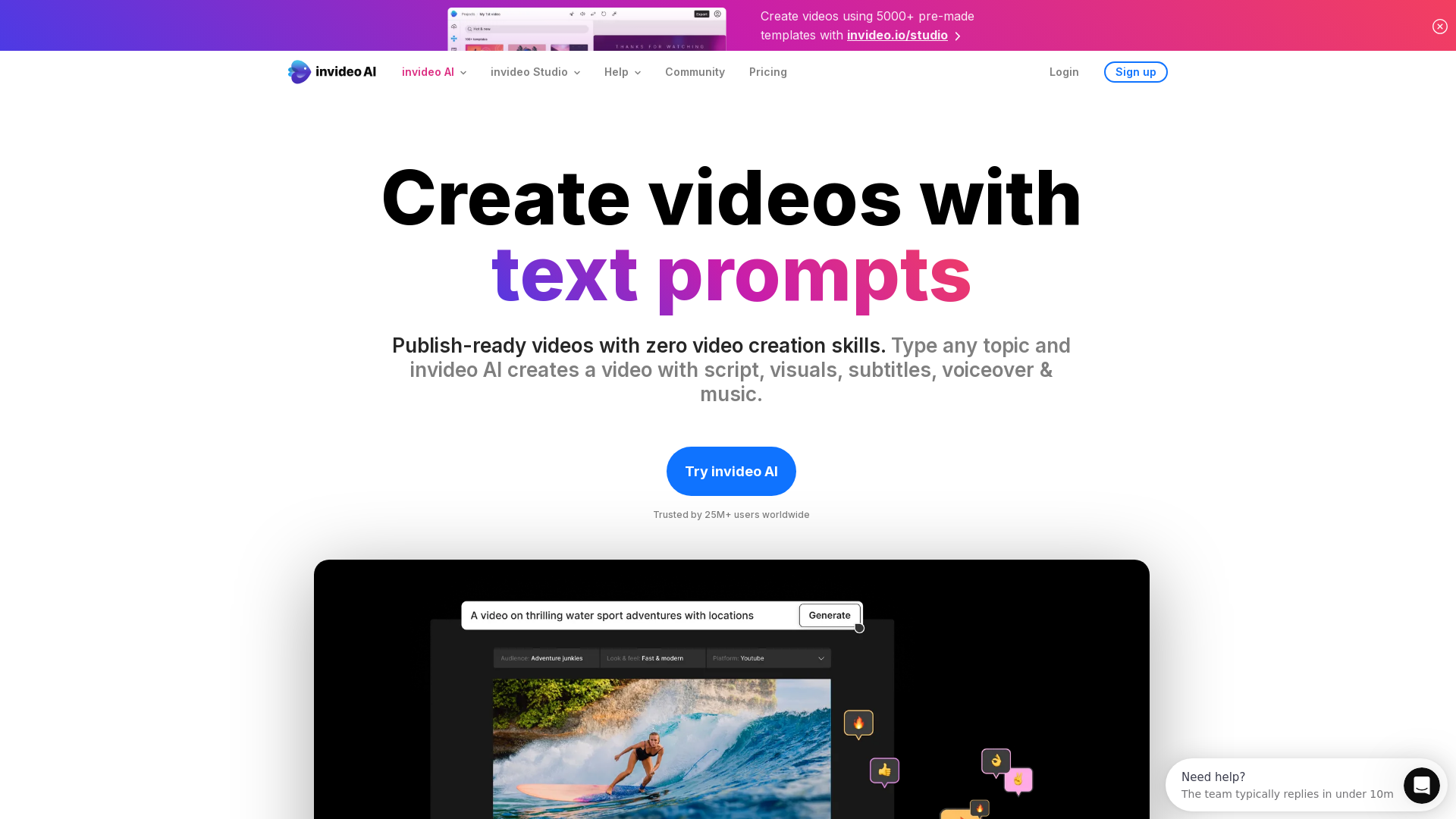Click the Generate button icon

[x=829, y=615]
